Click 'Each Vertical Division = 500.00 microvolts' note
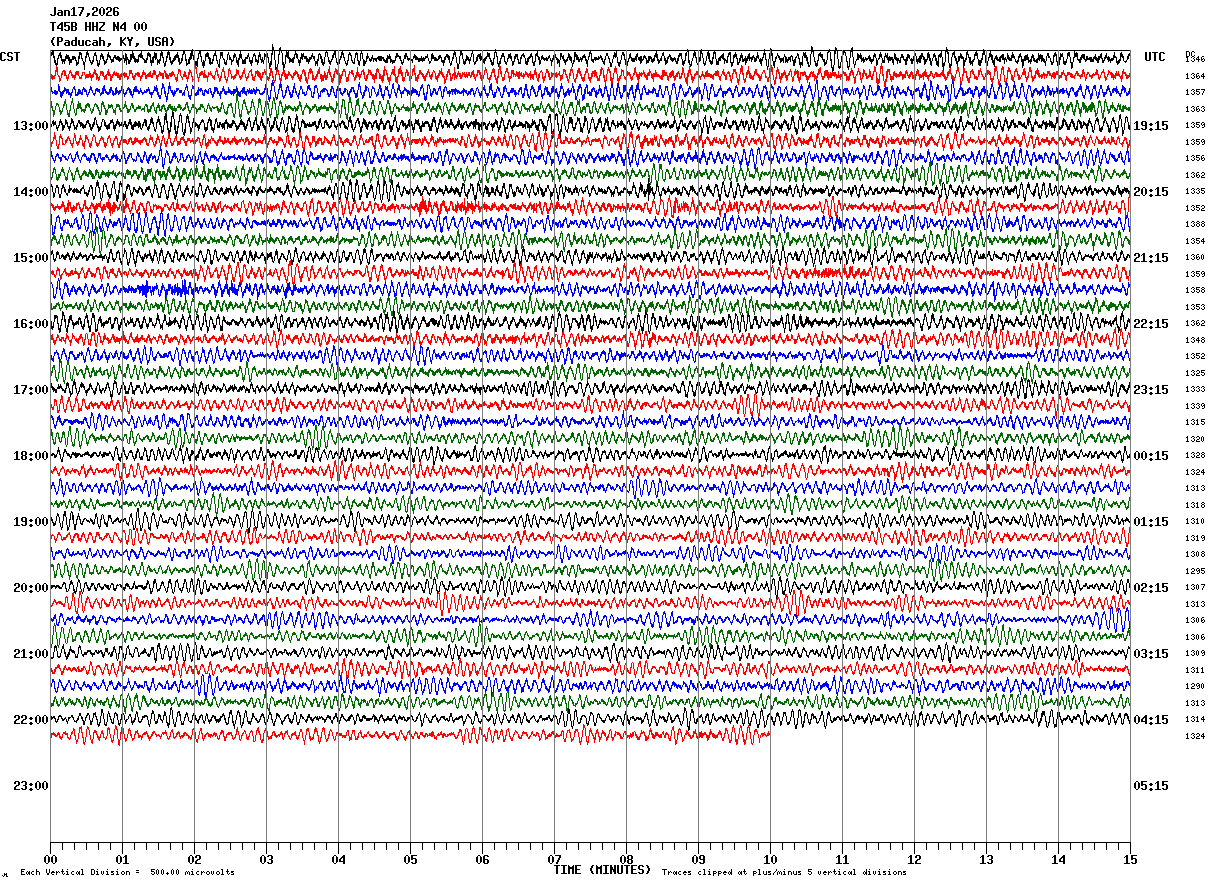Image resolution: width=1210 pixels, height=886 pixels. pos(128,873)
